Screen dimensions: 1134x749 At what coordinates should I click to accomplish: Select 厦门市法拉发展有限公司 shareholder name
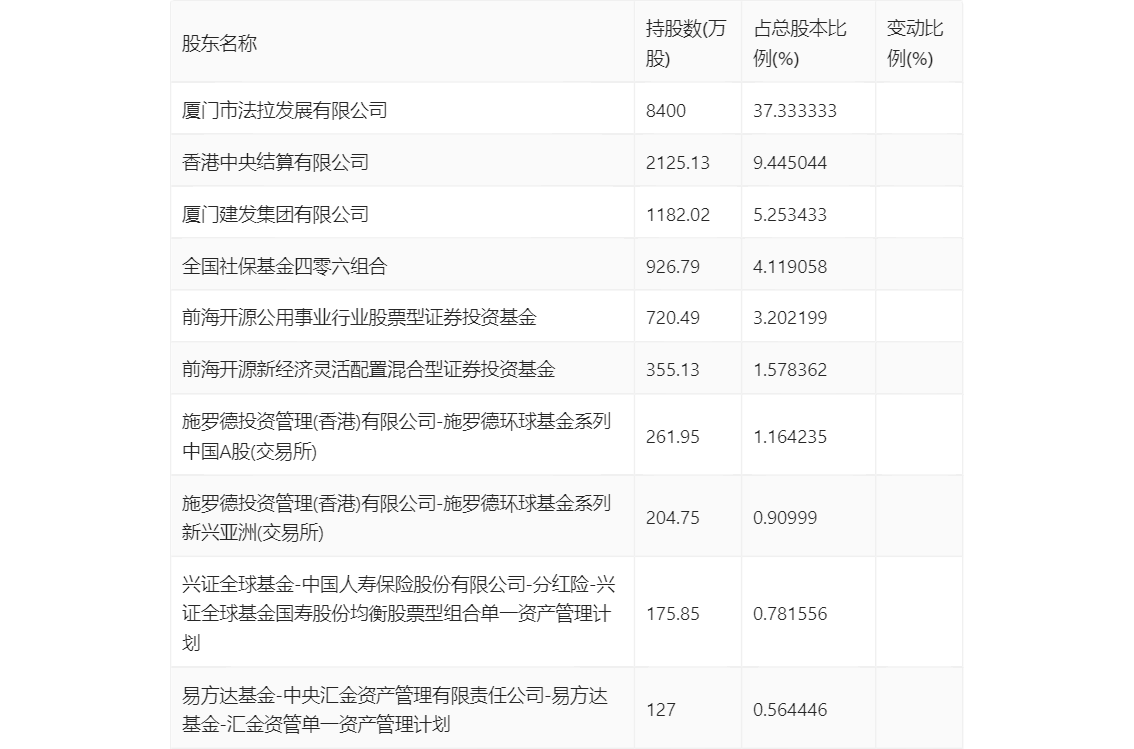pos(284,111)
